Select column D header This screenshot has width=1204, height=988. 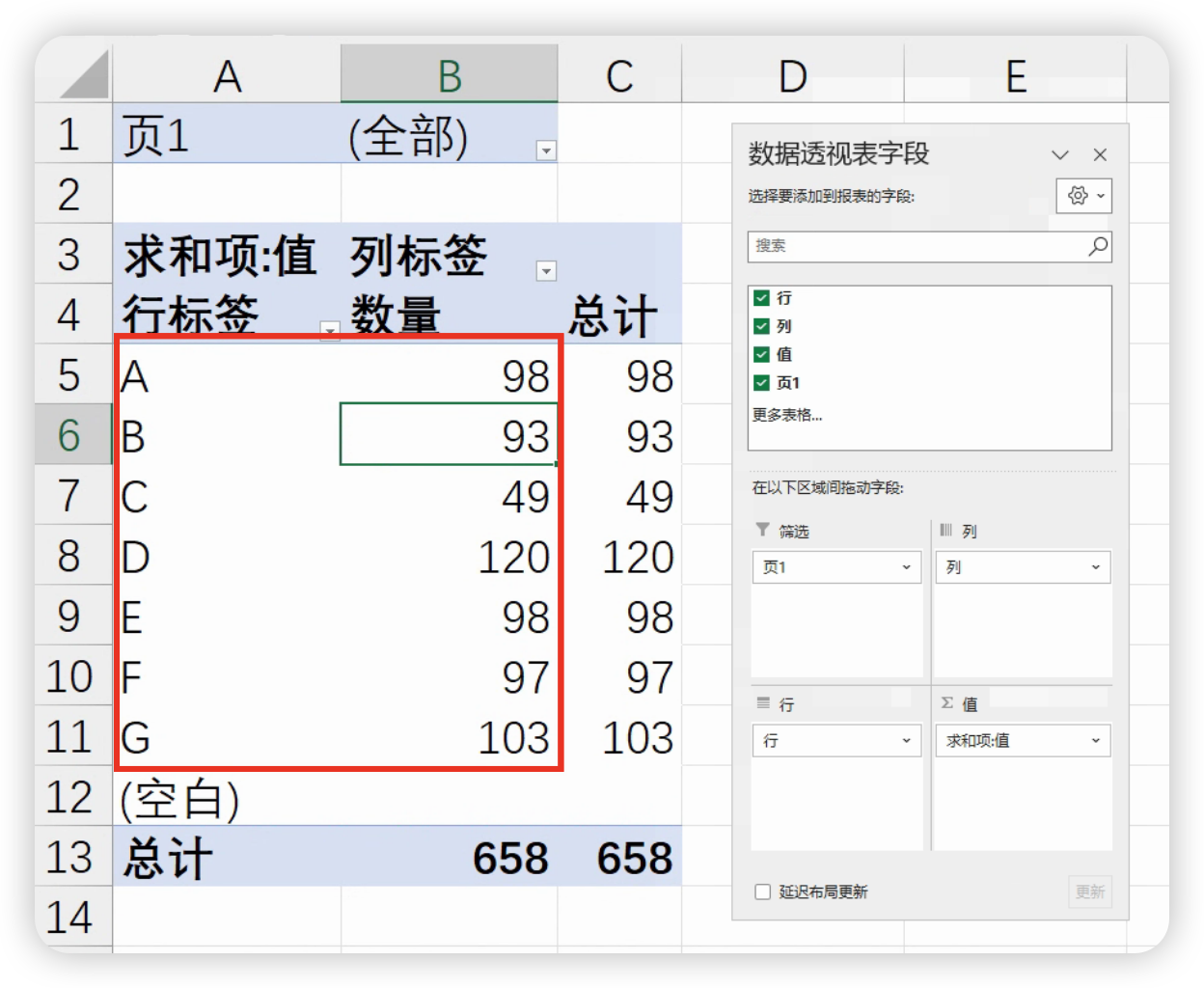[x=792, y=74]
